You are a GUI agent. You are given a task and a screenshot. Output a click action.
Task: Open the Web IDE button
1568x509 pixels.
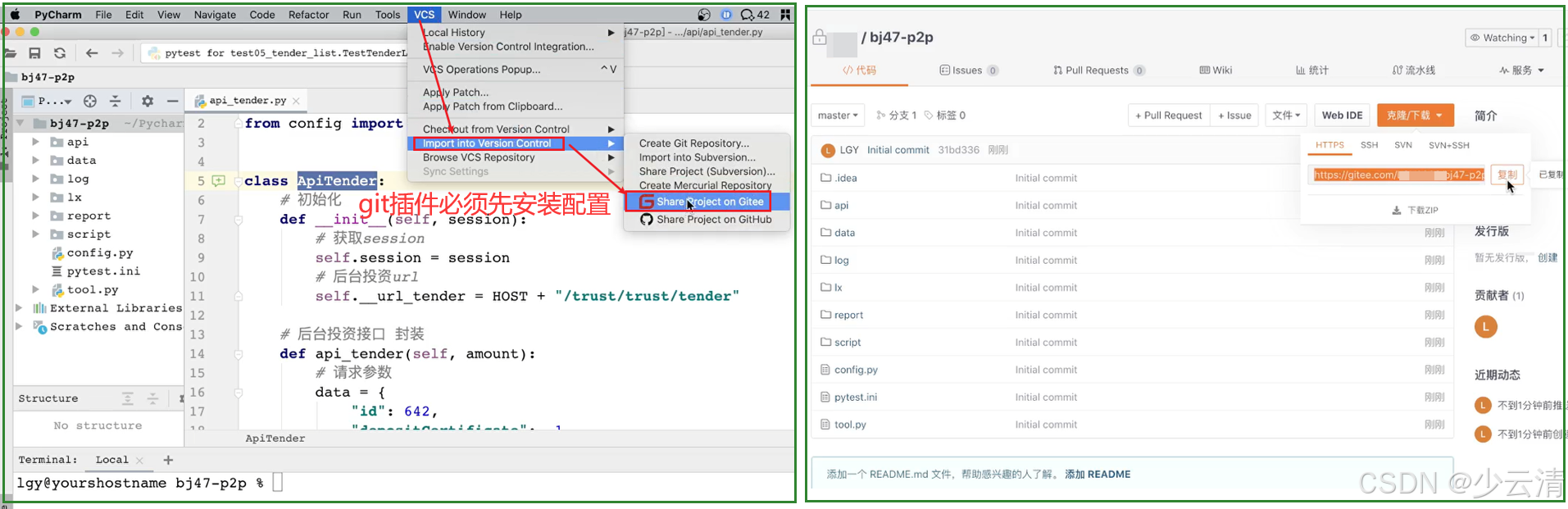click(x=1342, y=116)
